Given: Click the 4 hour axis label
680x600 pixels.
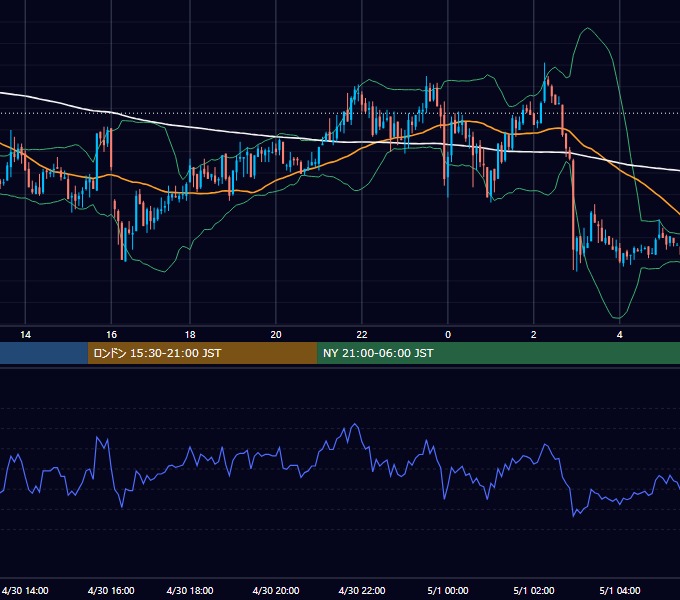Looking at the screenshot, I should pos(620,335).
